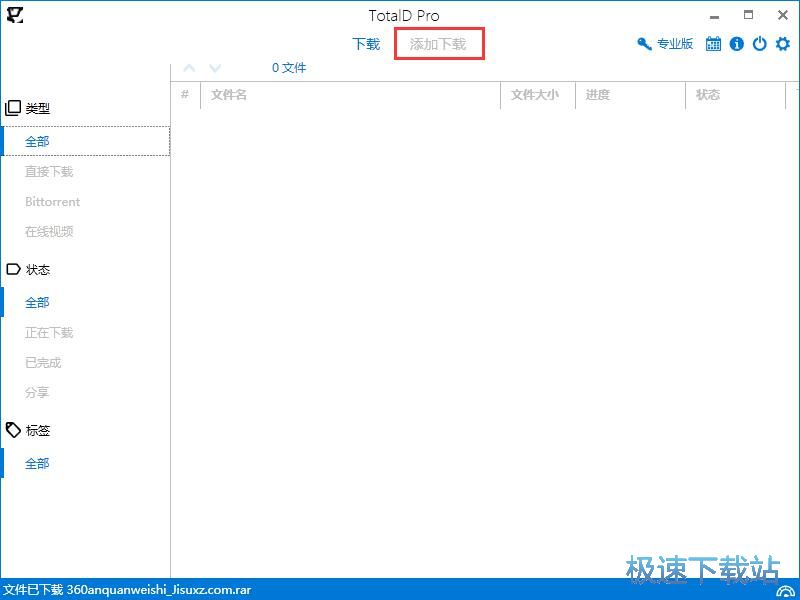This screenshot has height=600, width=800.
Task: Select 全部 under 类型
Action: tap(85, 141)
